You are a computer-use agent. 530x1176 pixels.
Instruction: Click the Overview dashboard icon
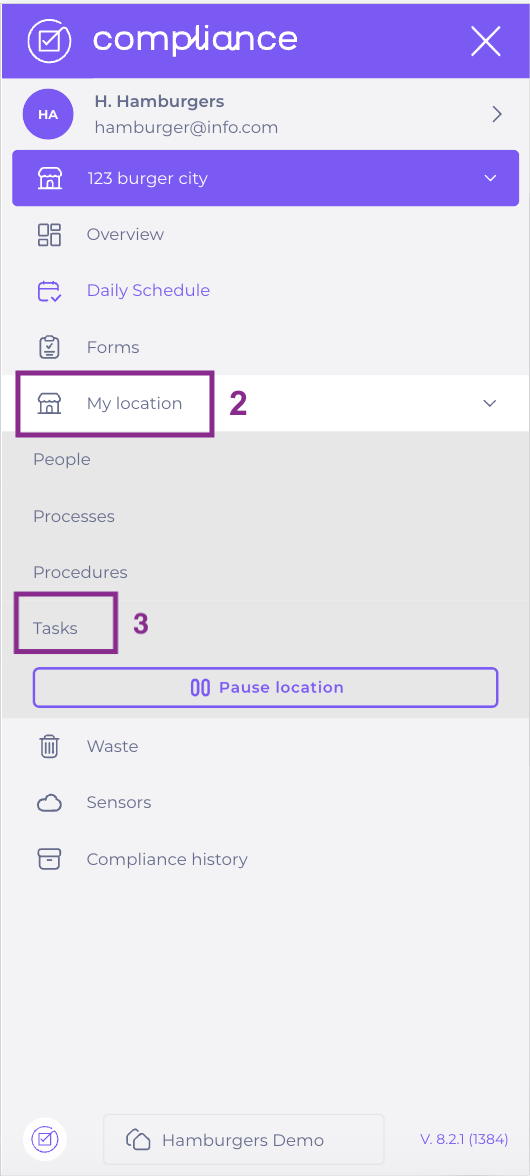(x=49, y=235)
